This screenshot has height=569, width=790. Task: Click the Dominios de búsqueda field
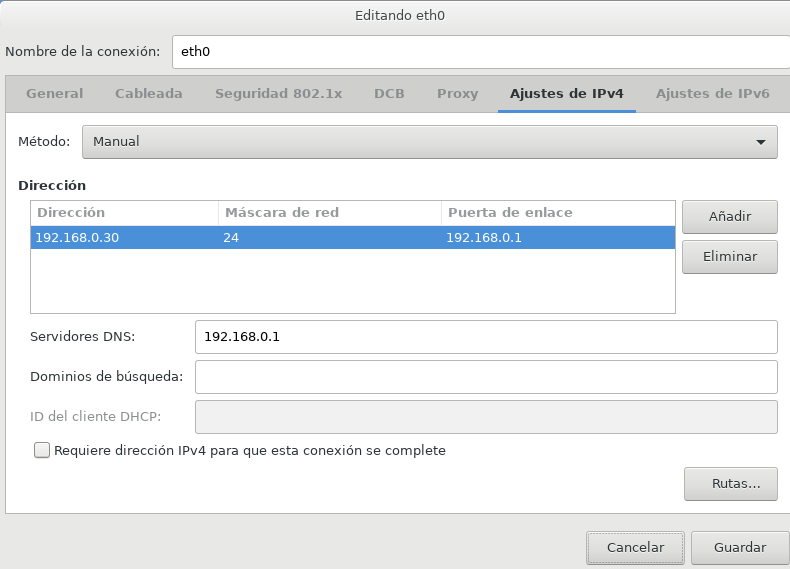tap(486, 377)
